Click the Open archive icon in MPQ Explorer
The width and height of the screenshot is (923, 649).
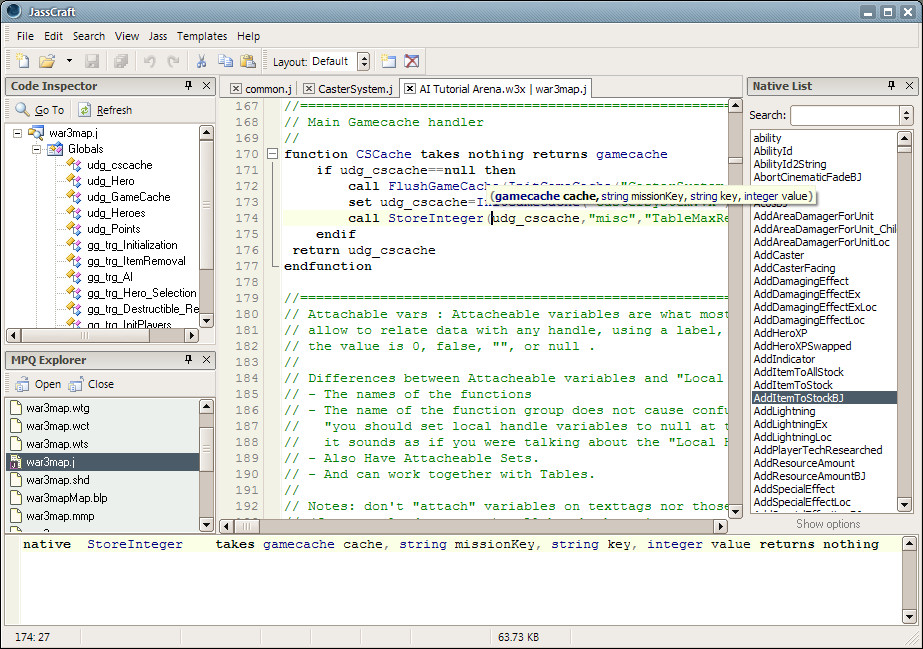(22, 384)
